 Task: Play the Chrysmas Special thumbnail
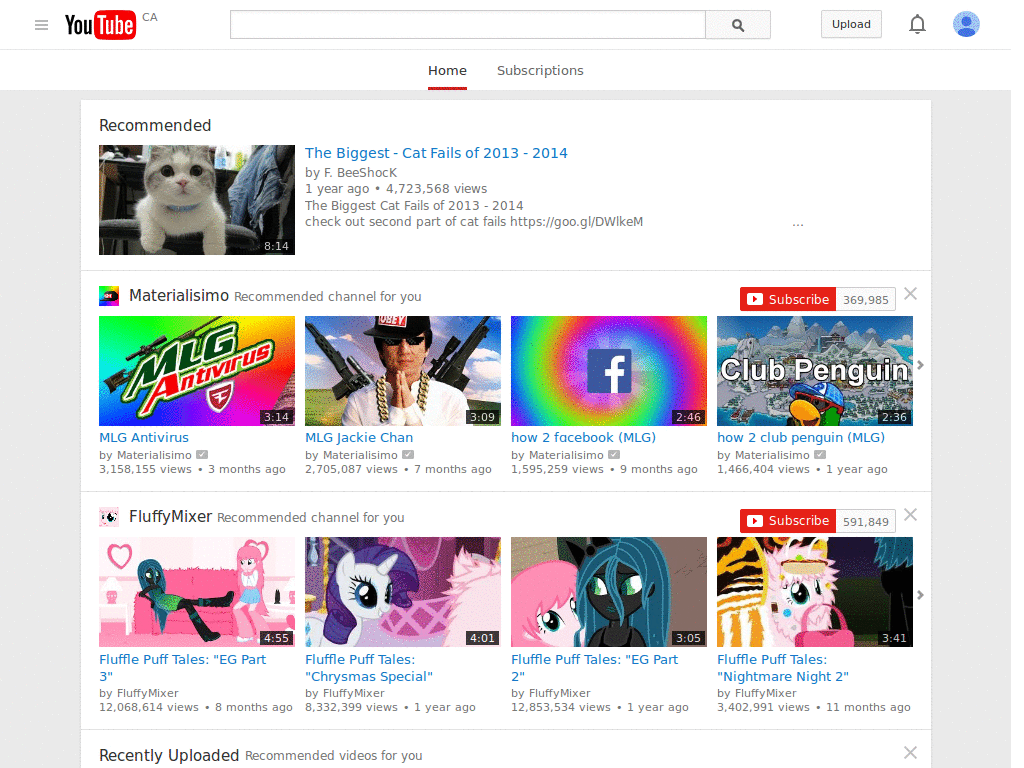(x=403, y=592)
